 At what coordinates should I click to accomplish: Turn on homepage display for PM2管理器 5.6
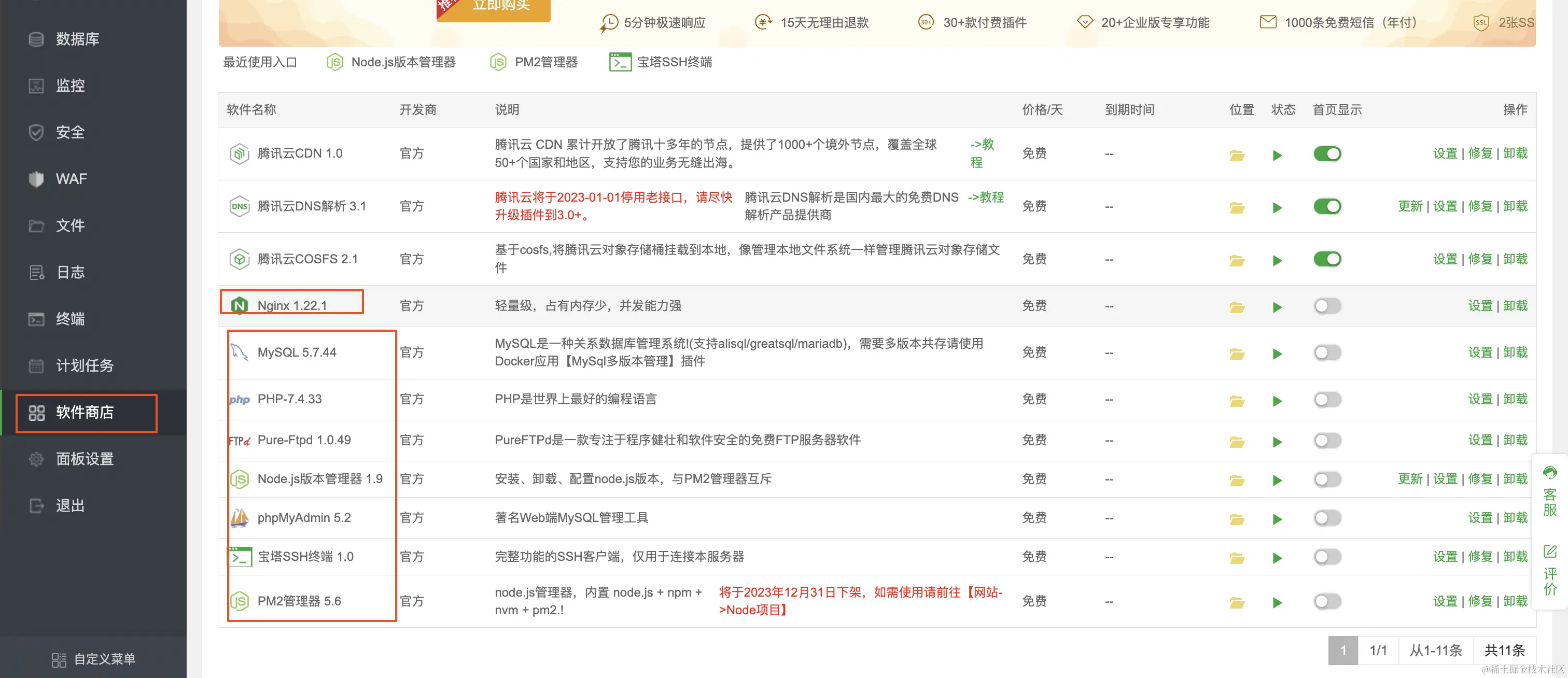(1326, 601)
